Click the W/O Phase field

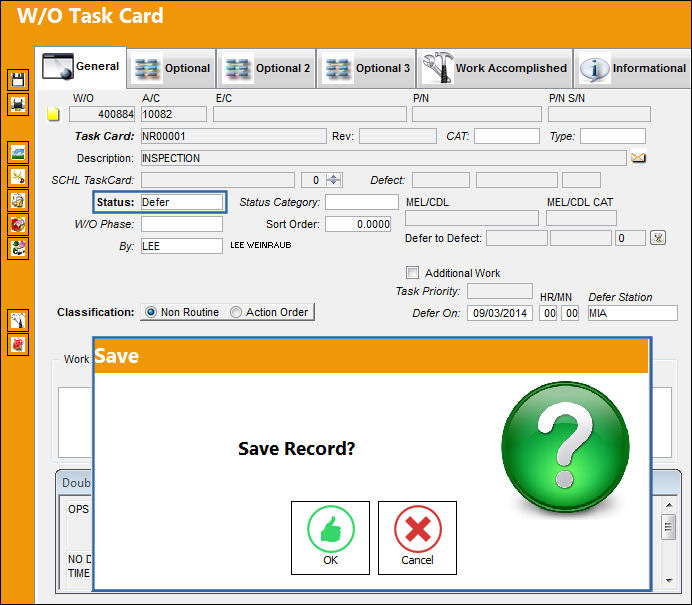182,224
